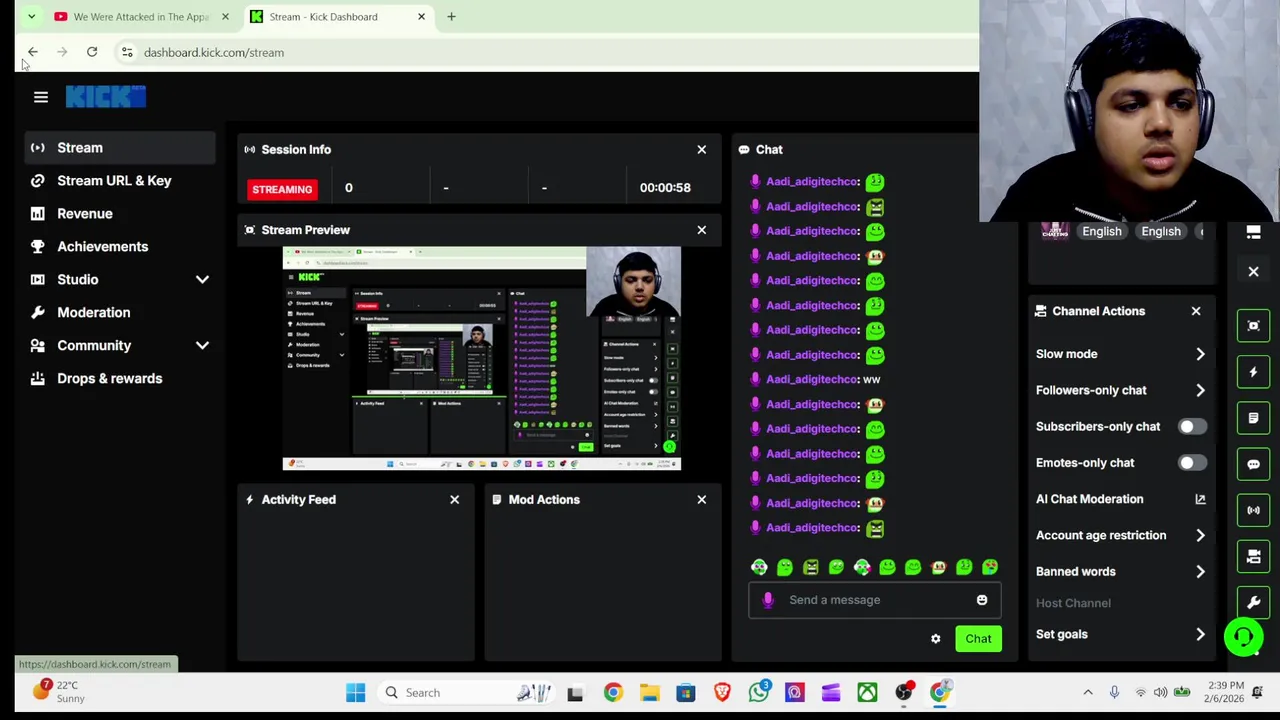Close the Activity Feed panel
The height and width of the screenshot is (720, 1280).
tap(454, 499)
